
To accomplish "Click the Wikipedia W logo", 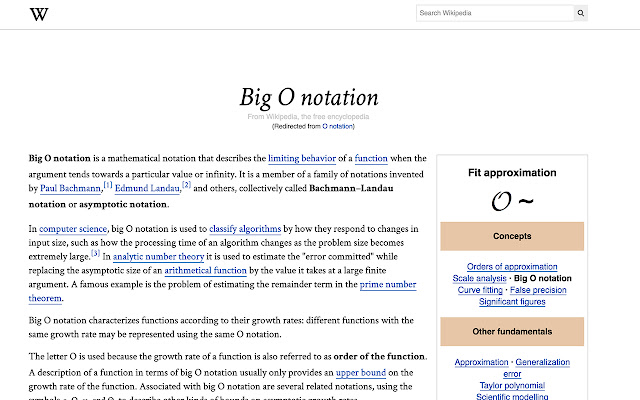I will tap(39, 14).
